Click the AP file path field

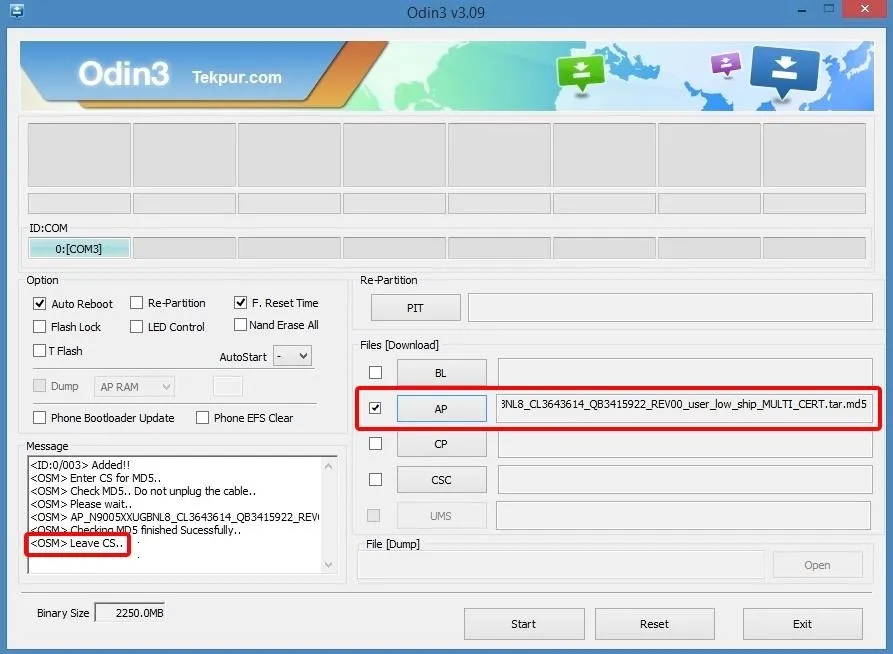[684, 408]
